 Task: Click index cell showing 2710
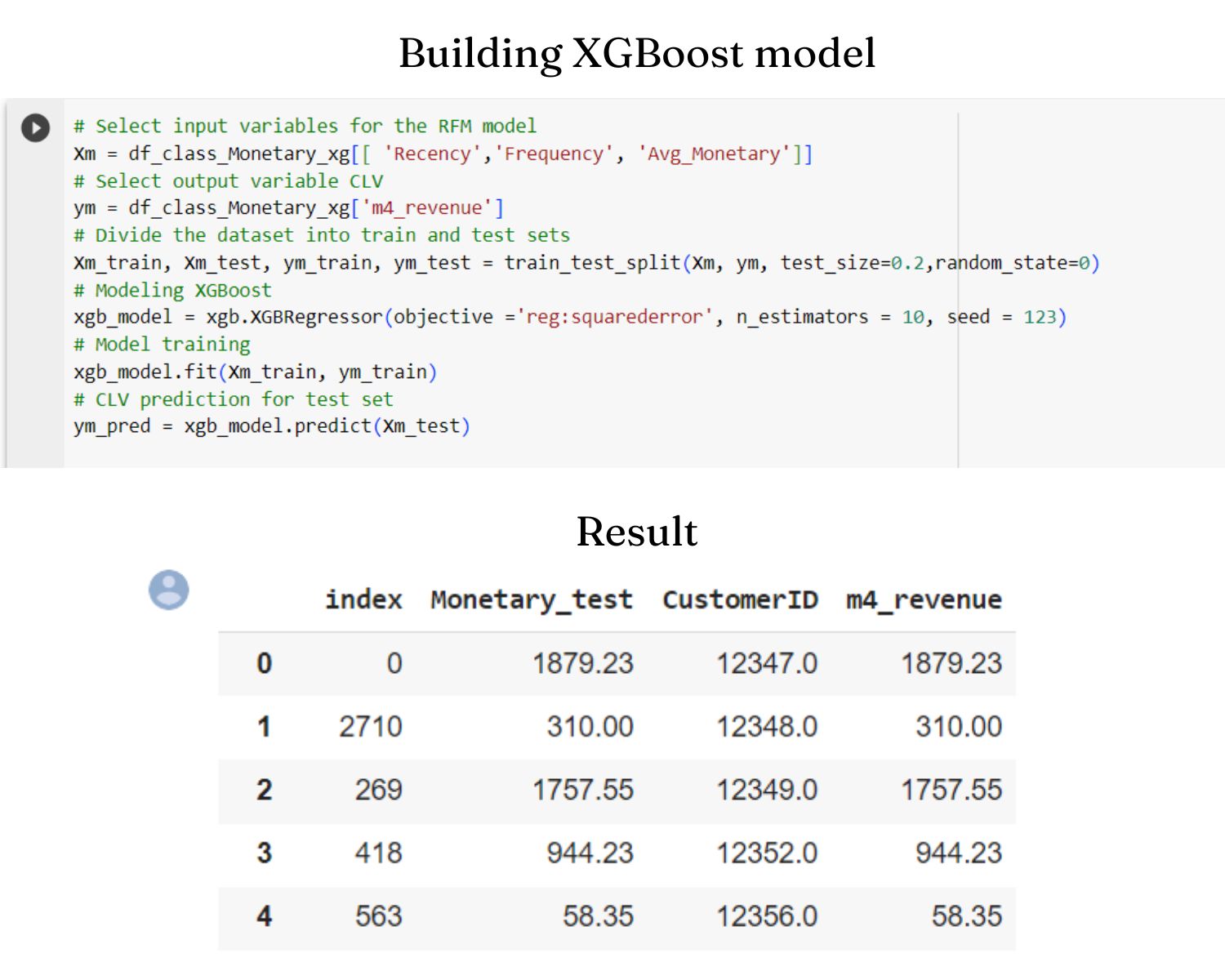(x=371, y=726)
